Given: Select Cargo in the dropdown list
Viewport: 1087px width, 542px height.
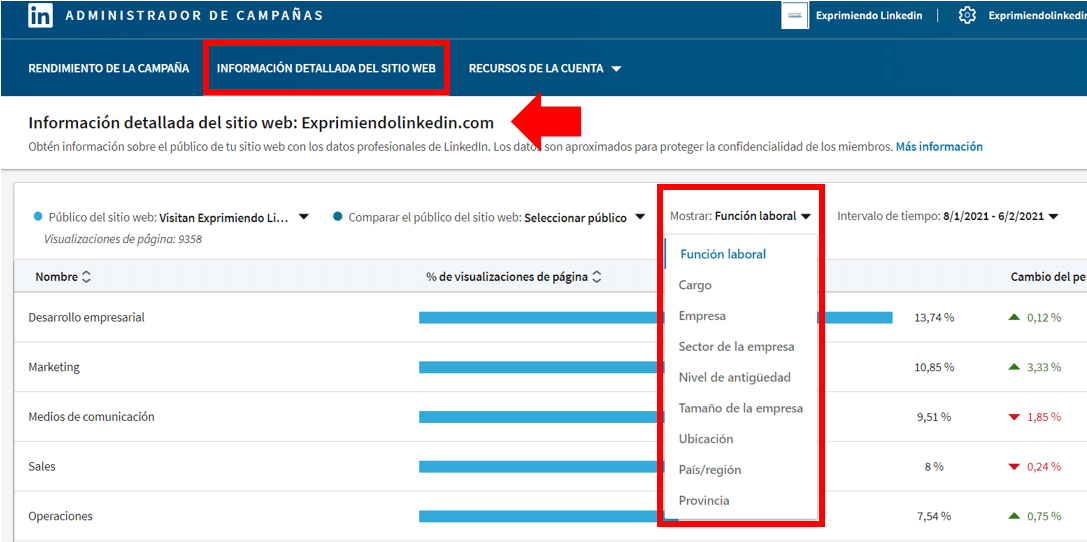Looking at the screenshot, I should point(695,285).
